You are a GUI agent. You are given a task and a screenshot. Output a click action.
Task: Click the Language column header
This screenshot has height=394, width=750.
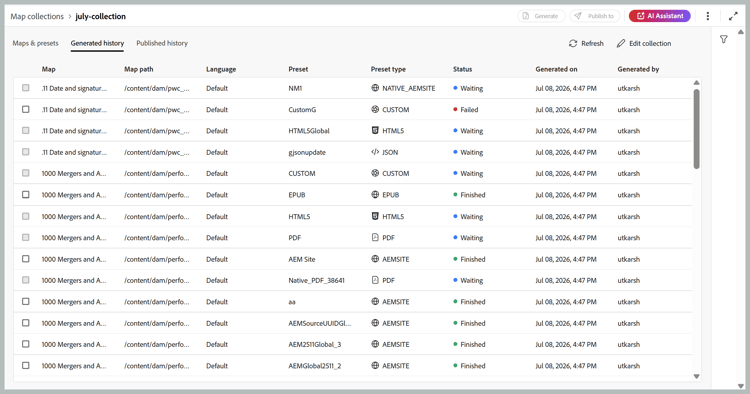tap(221, 69)
